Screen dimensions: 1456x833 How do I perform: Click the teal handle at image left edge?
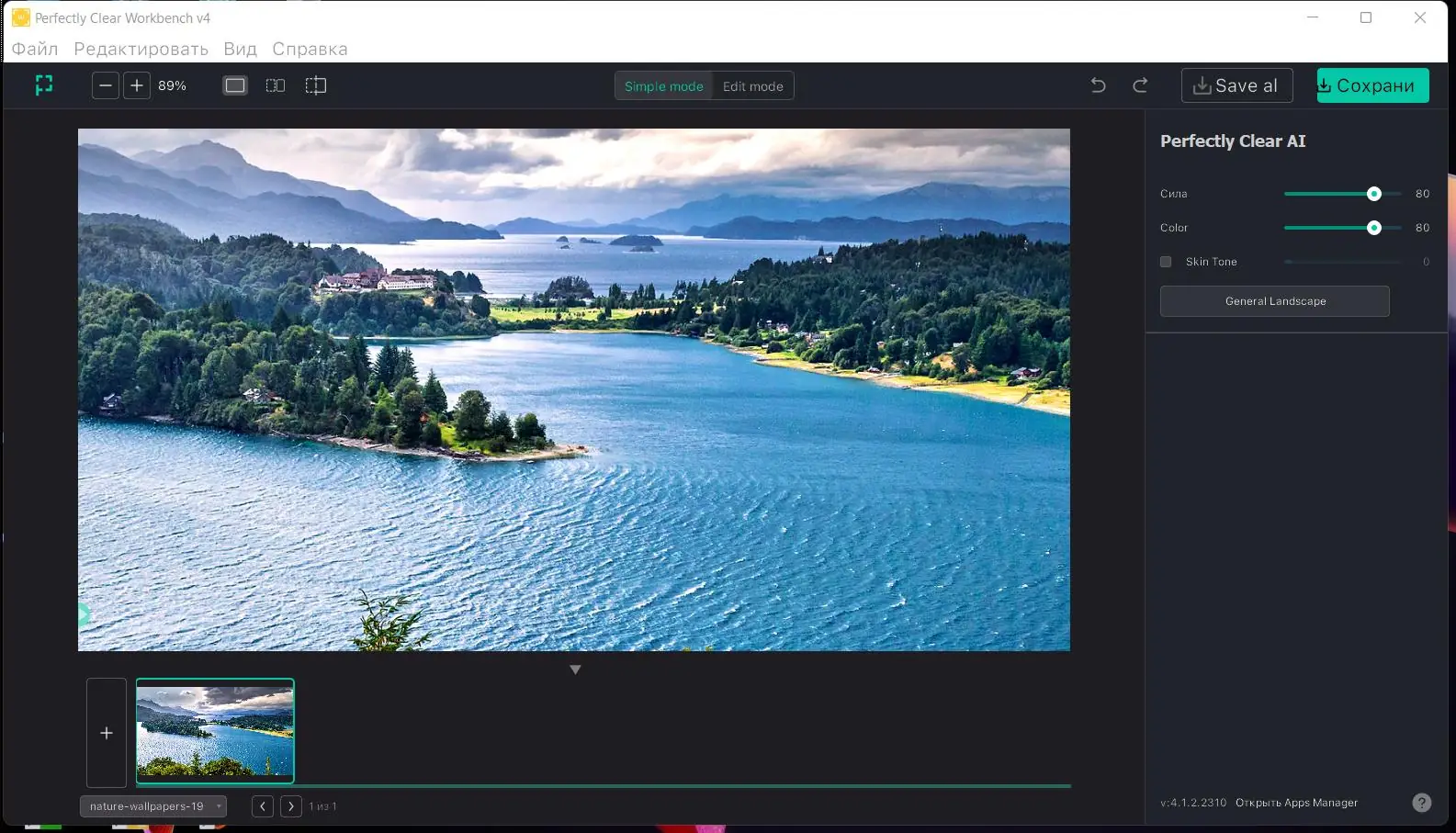[x=84, y=614]
